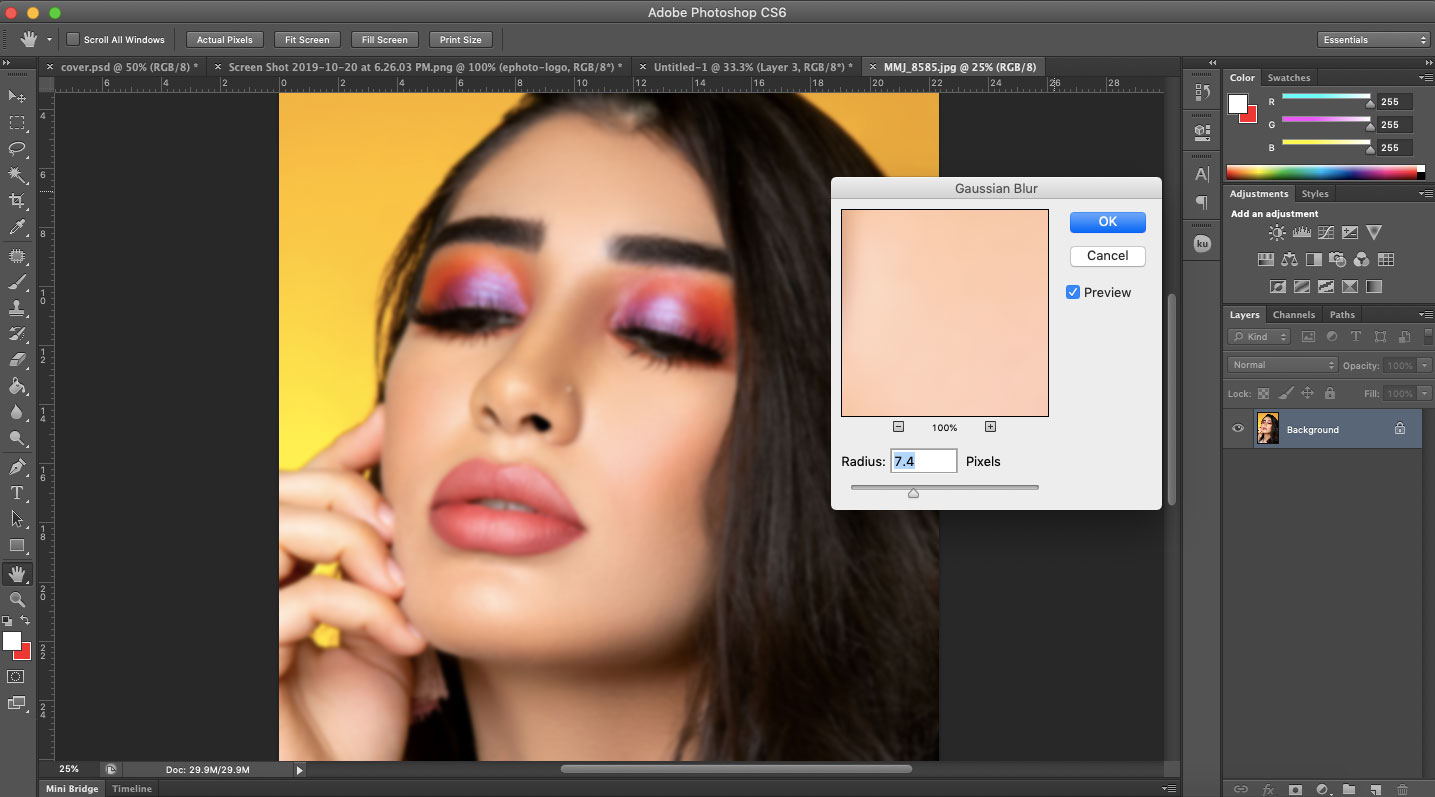Add a Levels adjustment
Screen dimensions: 1435x797
pyautogui.click(x=1301, y=233)
